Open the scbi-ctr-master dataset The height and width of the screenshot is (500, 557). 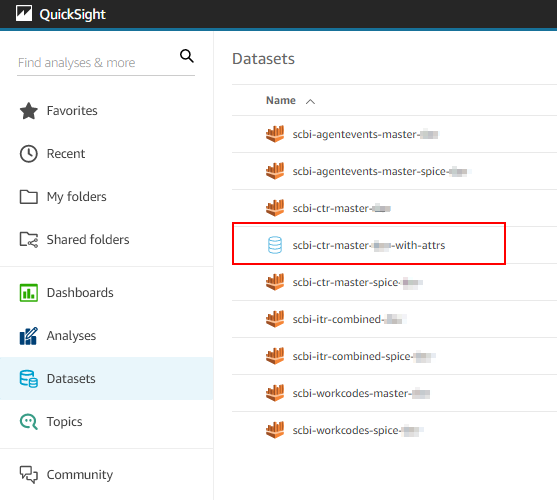[x=341, y=208]
